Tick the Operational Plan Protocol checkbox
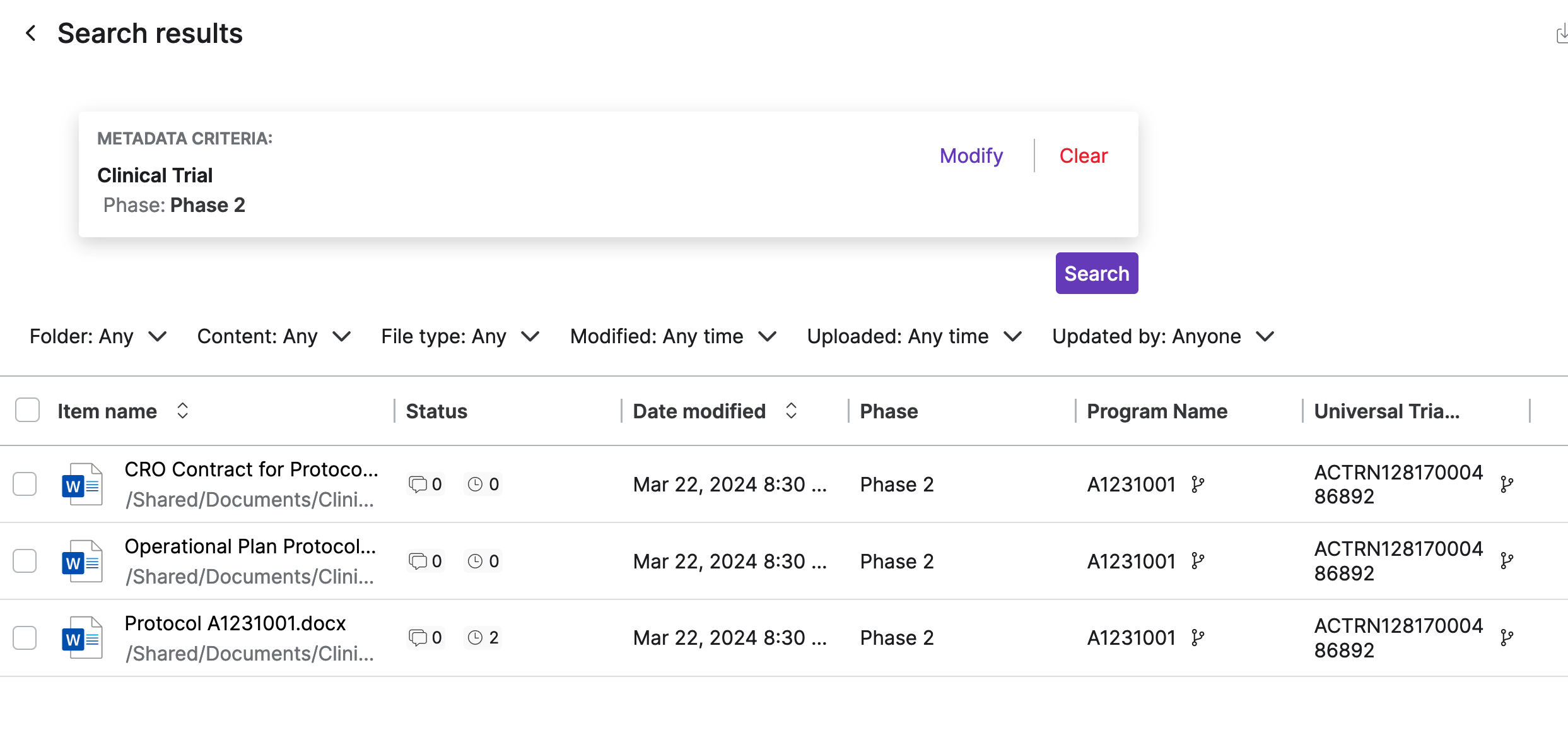 25,561
